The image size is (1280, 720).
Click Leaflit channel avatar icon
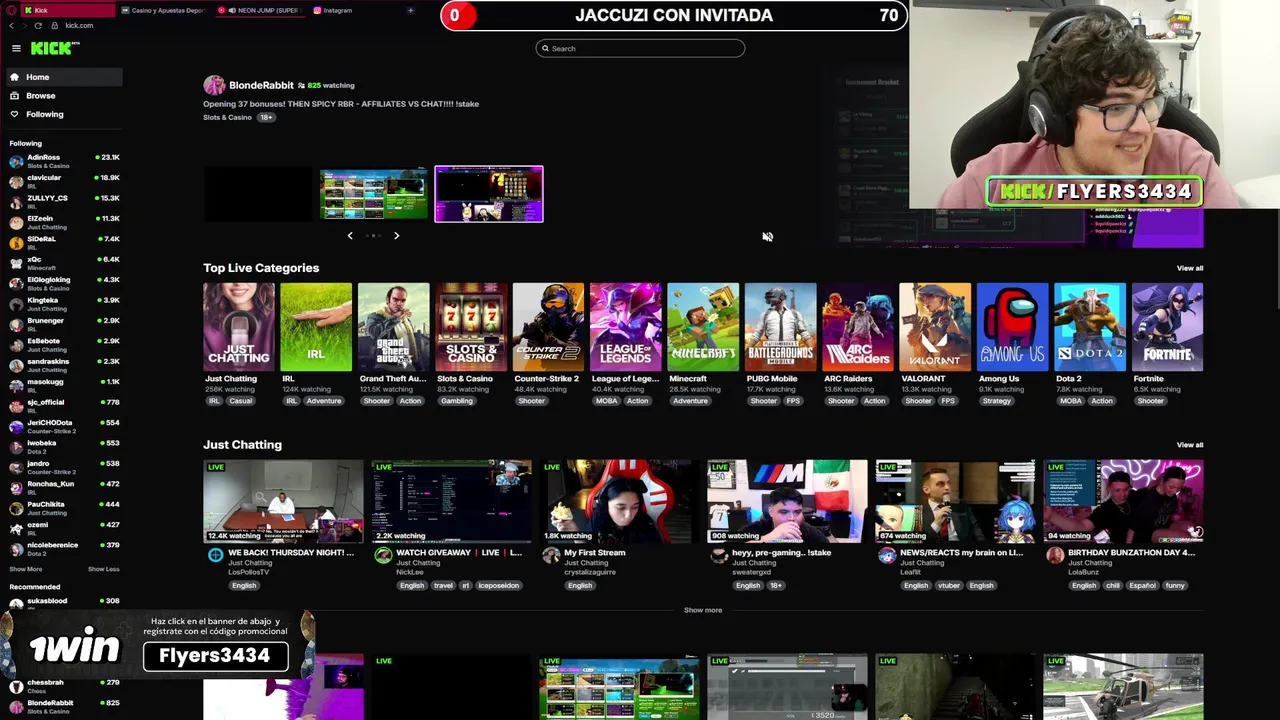pyautogui.click(x=887, y=556)
